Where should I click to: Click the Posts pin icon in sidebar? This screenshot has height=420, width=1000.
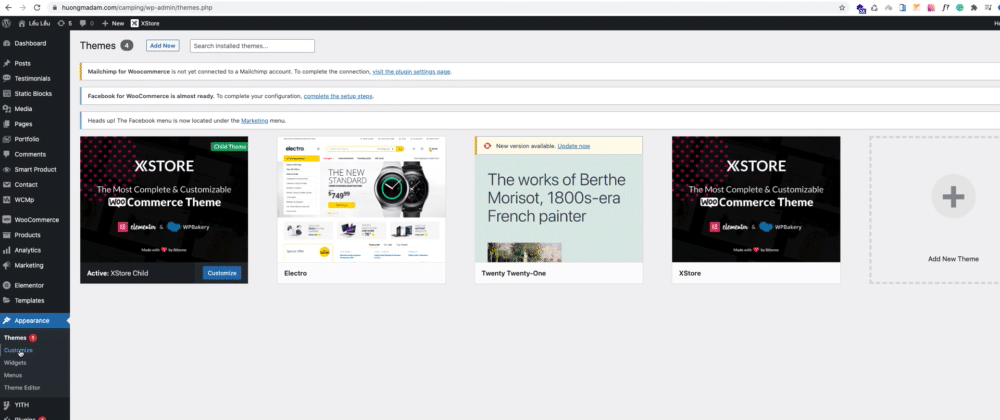[6, 64]
